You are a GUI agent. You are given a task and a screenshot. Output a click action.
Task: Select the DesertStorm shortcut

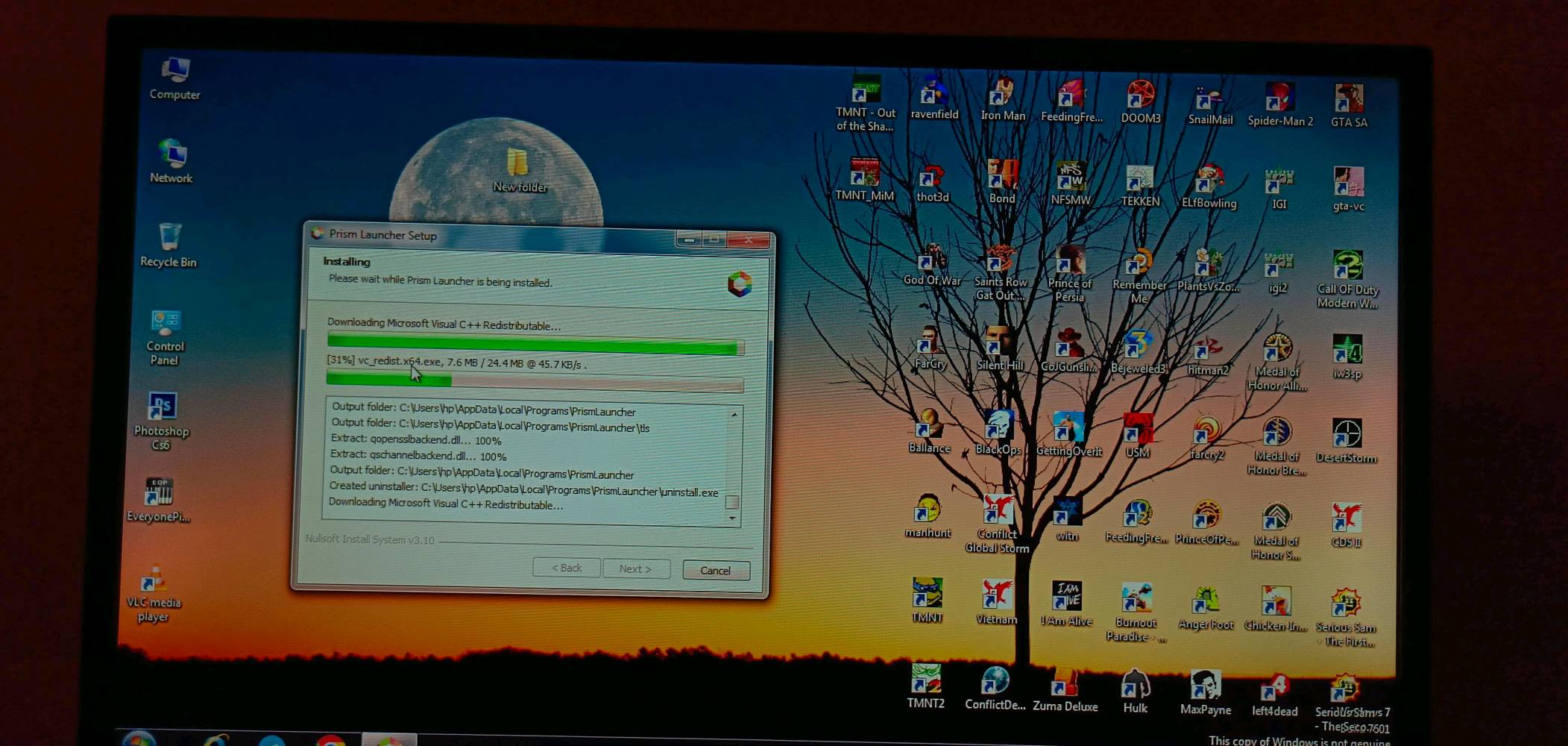coord(1347,441)
